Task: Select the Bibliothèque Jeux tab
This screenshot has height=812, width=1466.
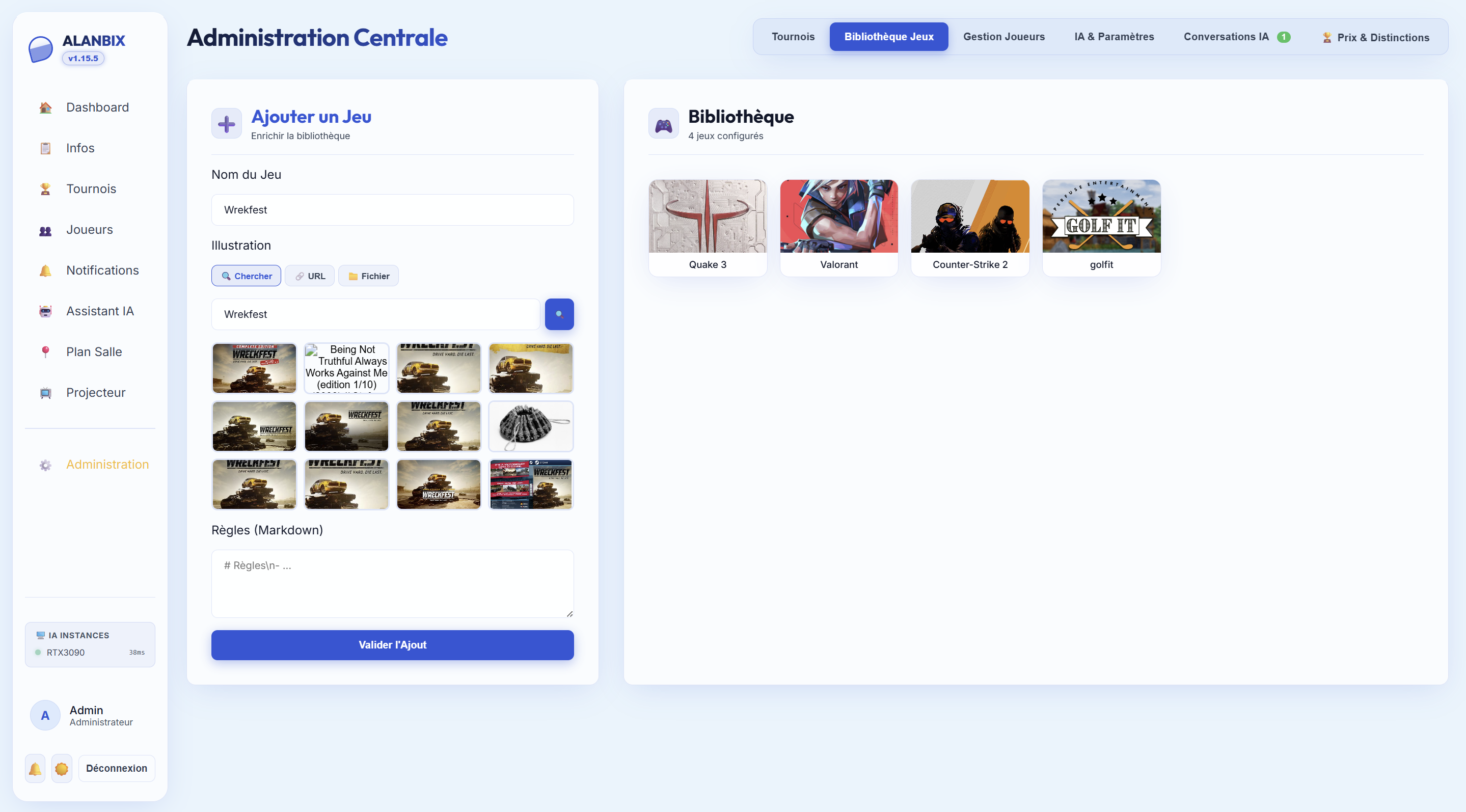Action: coord(888,37)
